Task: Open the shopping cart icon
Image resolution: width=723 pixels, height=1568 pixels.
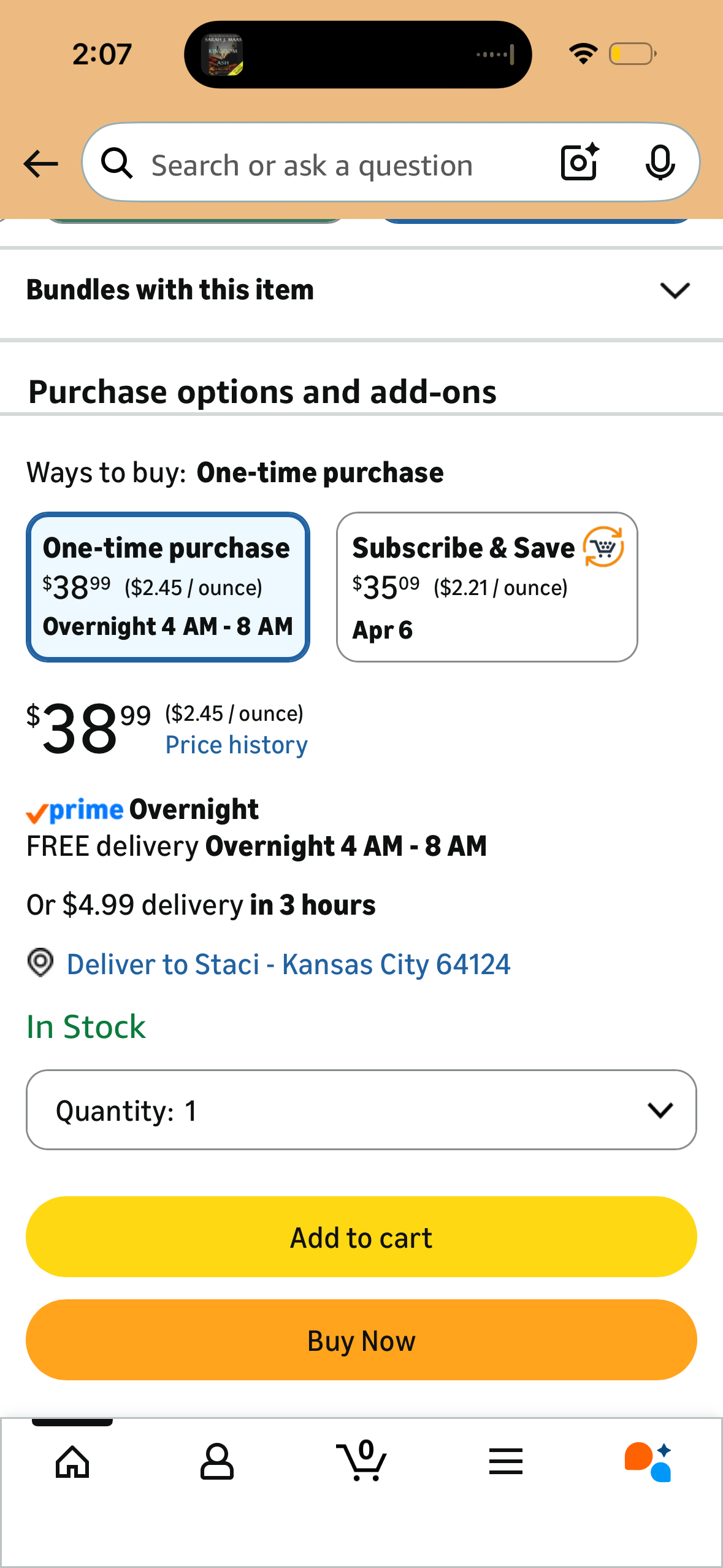Action: pyautogui.click(x=362, y=1461)
